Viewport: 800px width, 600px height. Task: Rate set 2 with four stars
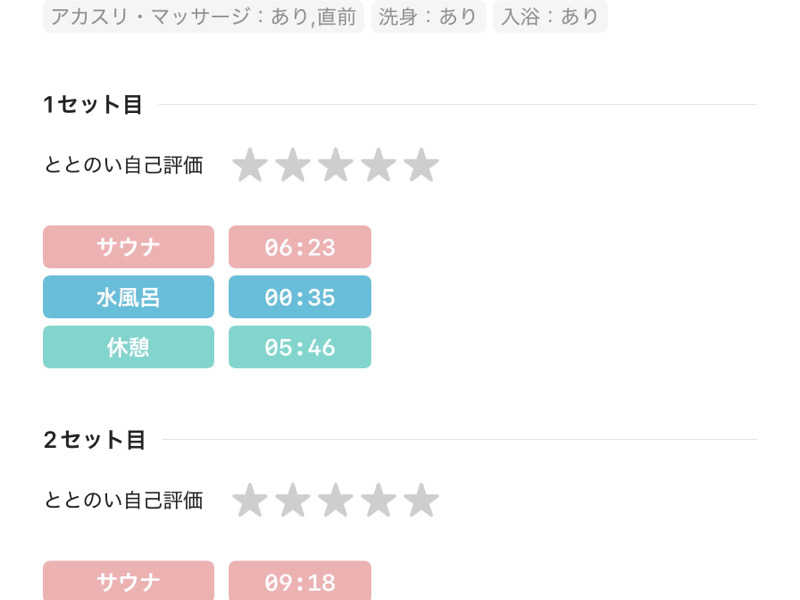[378, 500]
